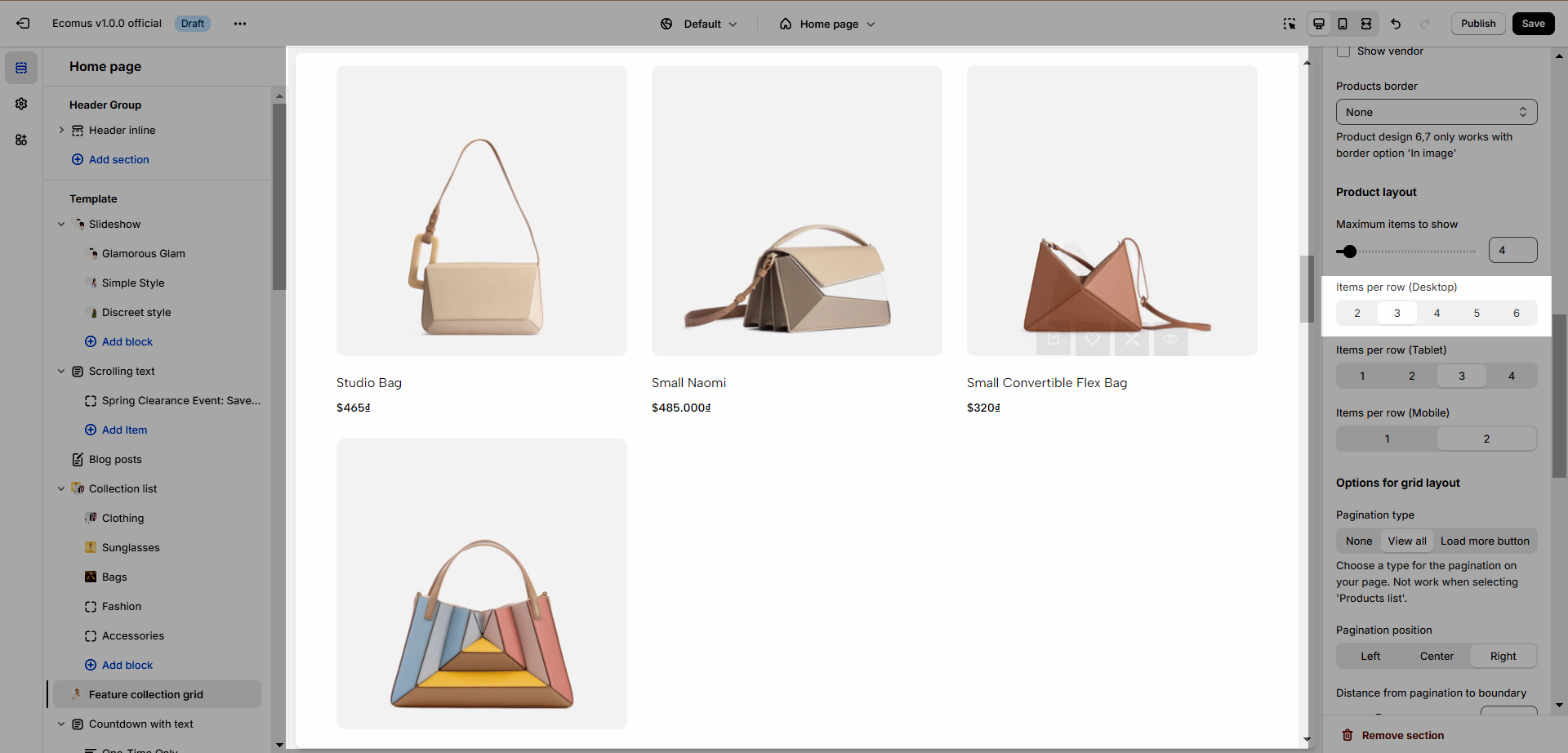This screenshot has width=1568, height=753.
Task: Toggle the Show vendor checkbox
Action: point(1343,51)
